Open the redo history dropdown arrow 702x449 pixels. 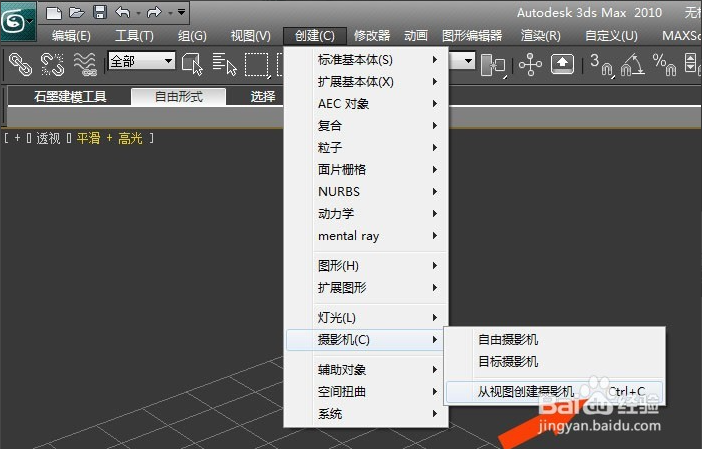click(x=170, y=13)
